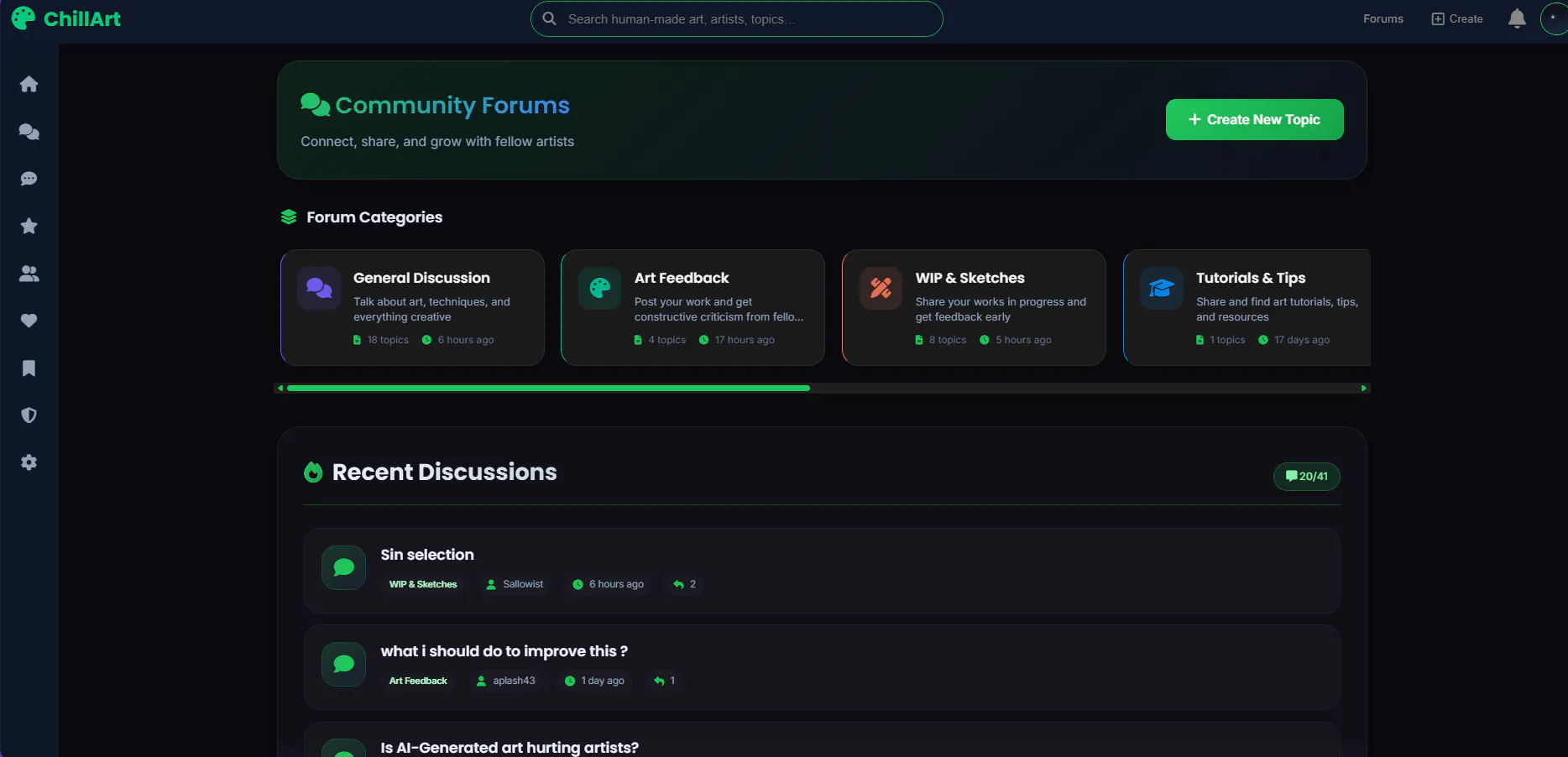Click the WIP & Sketches tag on Sin selection
Image resolution: width=1568 pixels, height=757 pixels.
coord(423,584)
